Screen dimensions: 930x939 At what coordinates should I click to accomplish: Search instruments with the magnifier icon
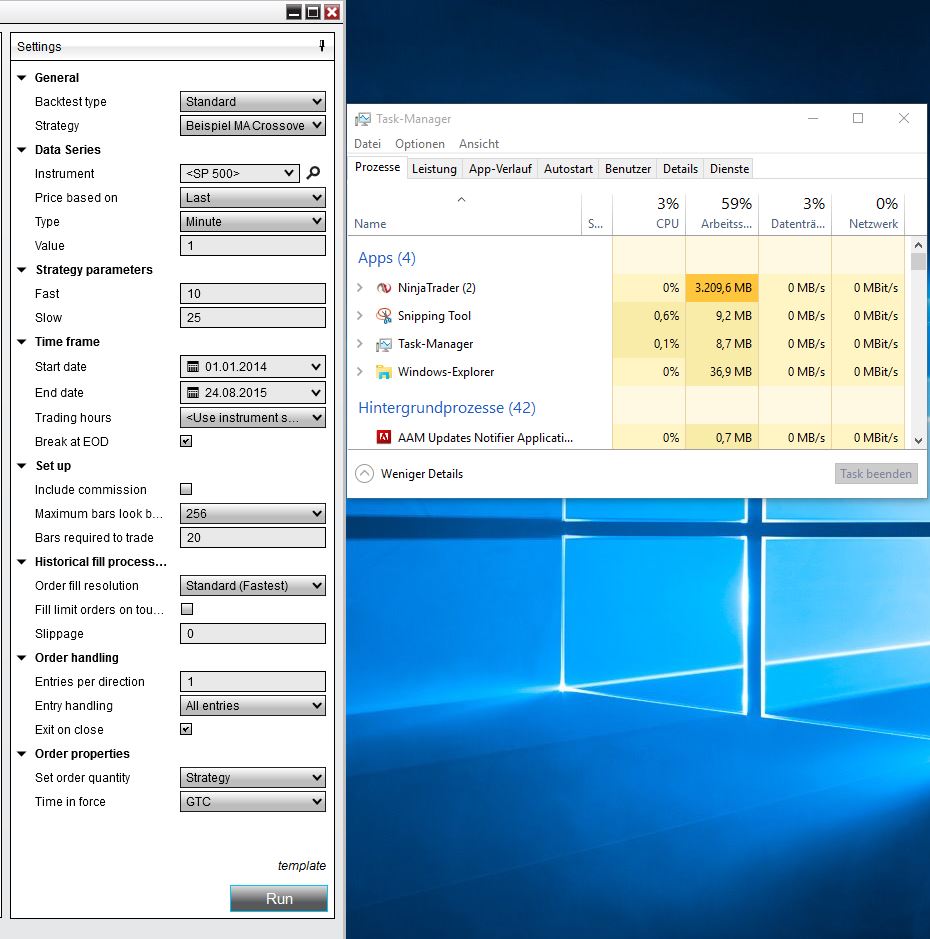click(x=313, y=173)
